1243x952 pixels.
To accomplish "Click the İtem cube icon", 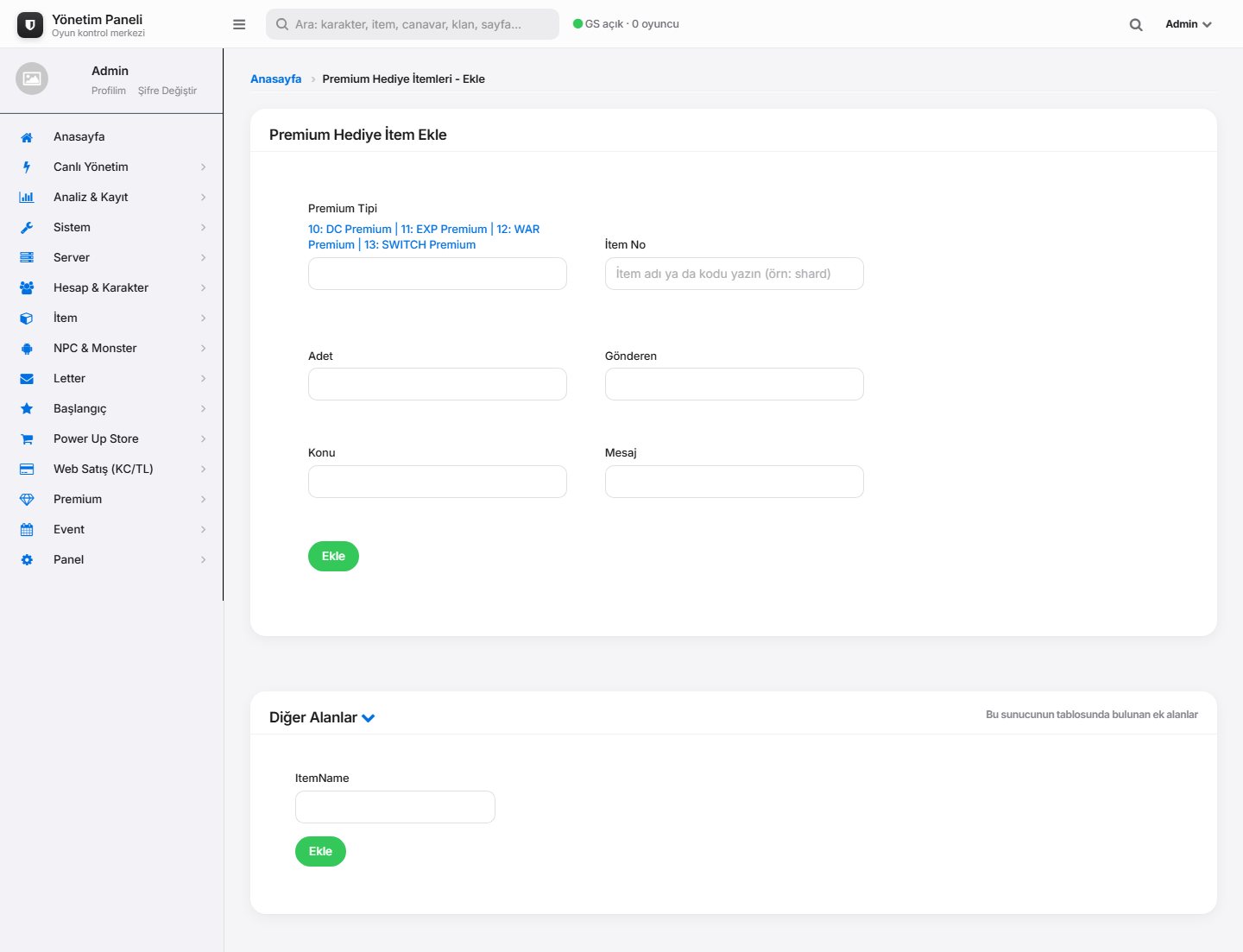I will 27,318.
